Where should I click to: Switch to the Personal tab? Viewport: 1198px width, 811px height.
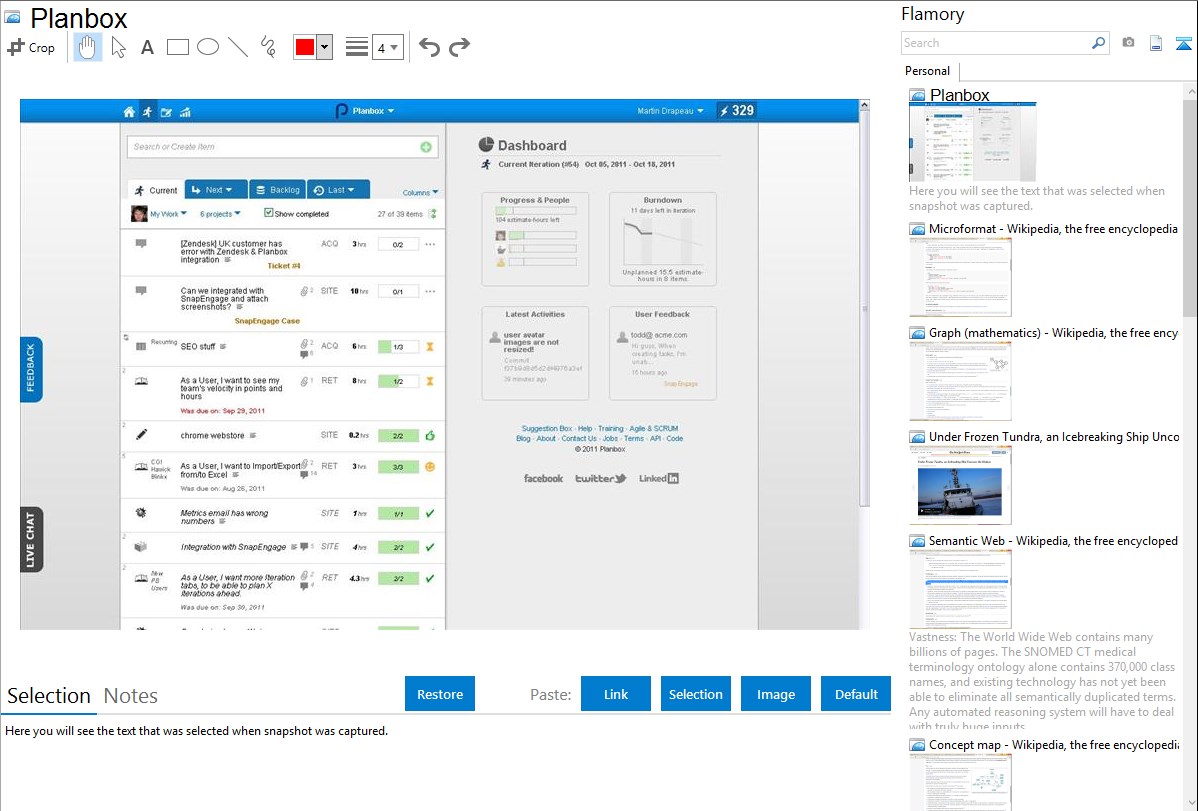(x=928, y=71)
